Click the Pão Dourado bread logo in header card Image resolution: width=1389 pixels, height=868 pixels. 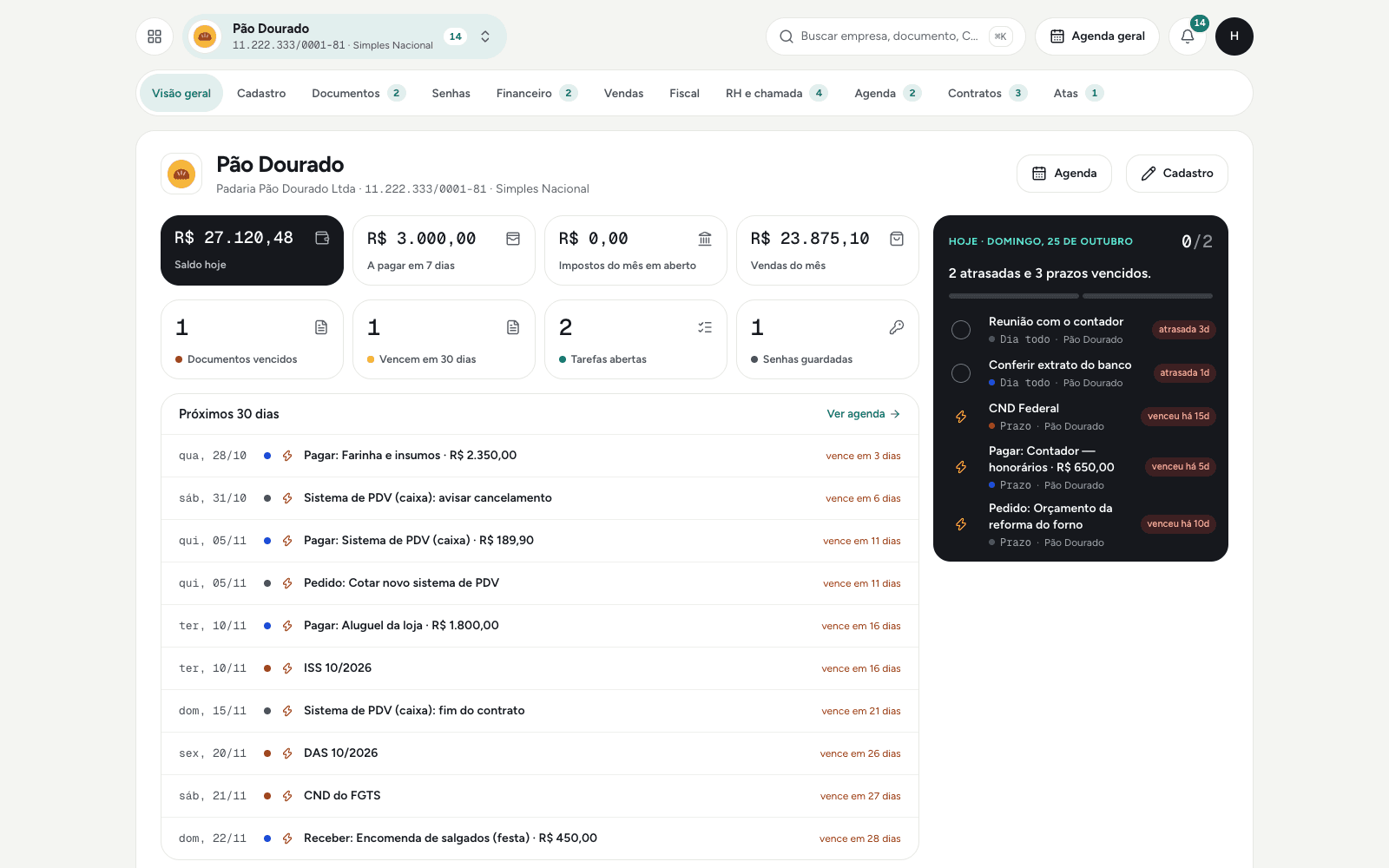(181, 174)
